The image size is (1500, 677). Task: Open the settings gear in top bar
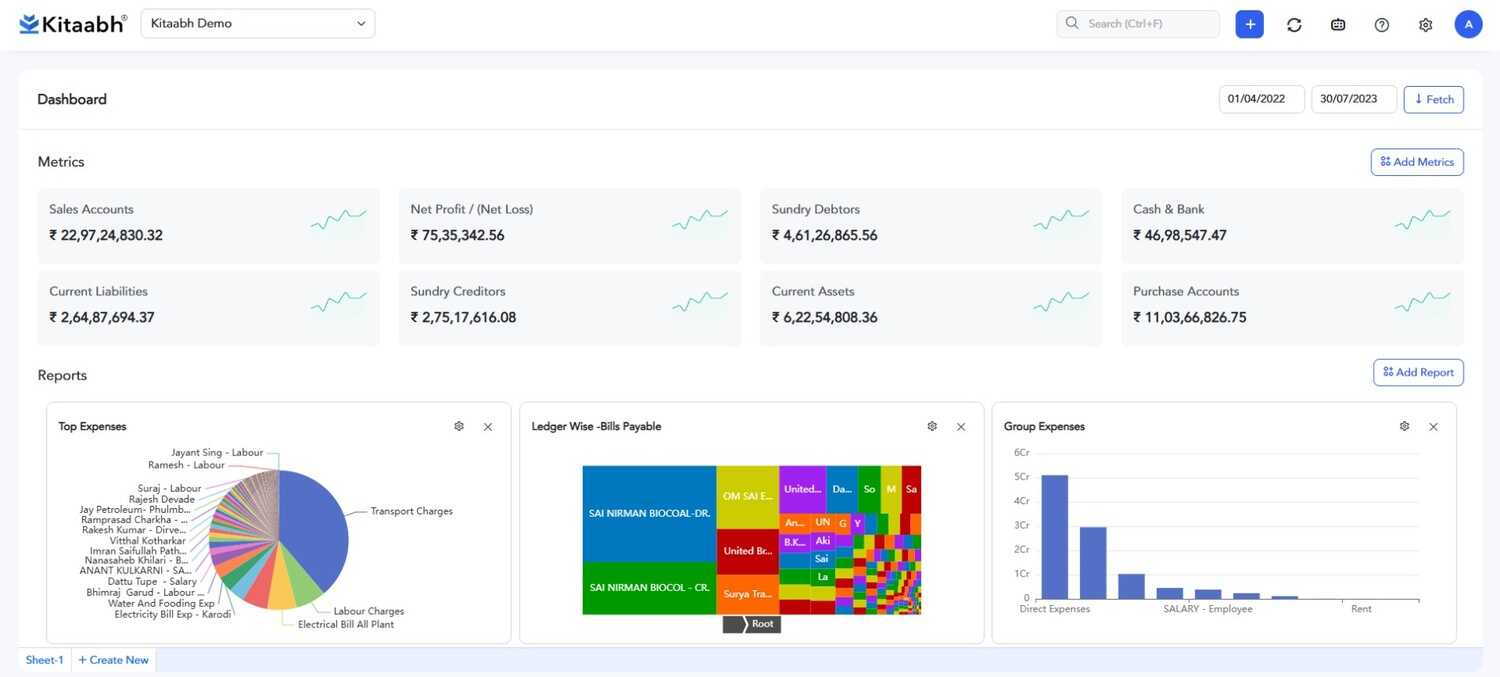[1425, 25]
